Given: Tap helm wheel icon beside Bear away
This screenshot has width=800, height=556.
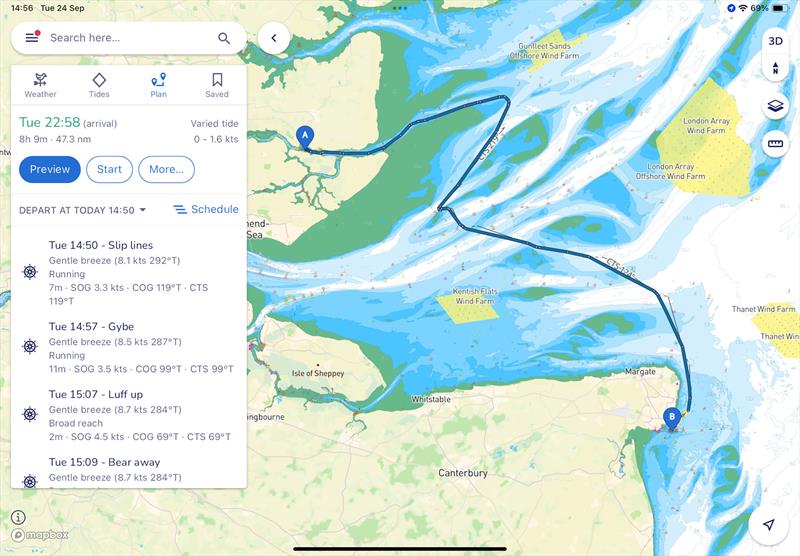Looking at the screenshot, I should pyautogui.click(x=30, y=481).
